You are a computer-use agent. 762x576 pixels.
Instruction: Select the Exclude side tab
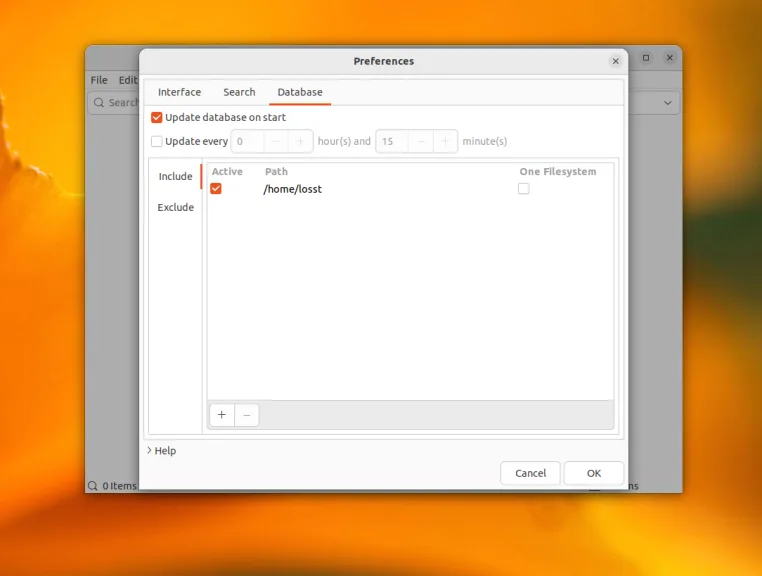coord(175,207)
